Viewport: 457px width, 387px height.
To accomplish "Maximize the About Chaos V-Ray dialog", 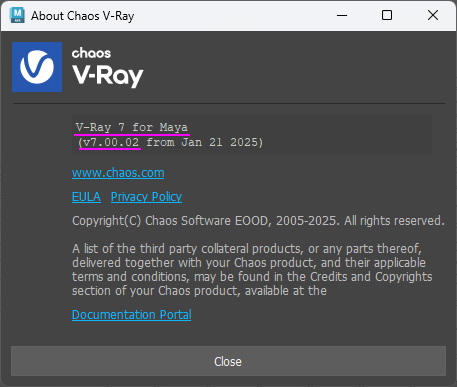I will coord(387,15).
